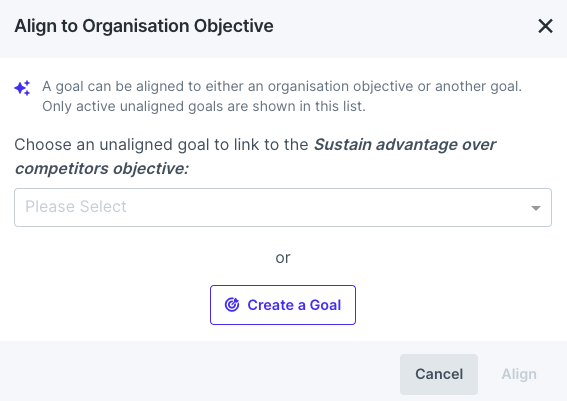Viewport: 567px width, 401px height.
Task: Open the Please Select unaligned goal dropdown
Action: point(283,208)
